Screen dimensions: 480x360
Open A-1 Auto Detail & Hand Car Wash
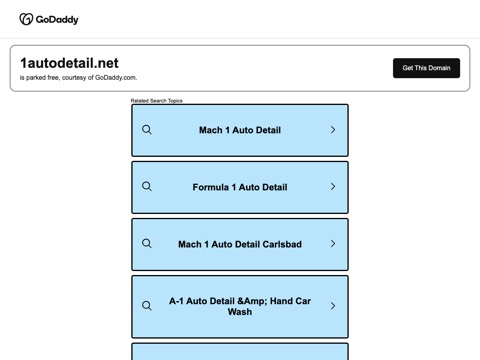tap(240, 307)
